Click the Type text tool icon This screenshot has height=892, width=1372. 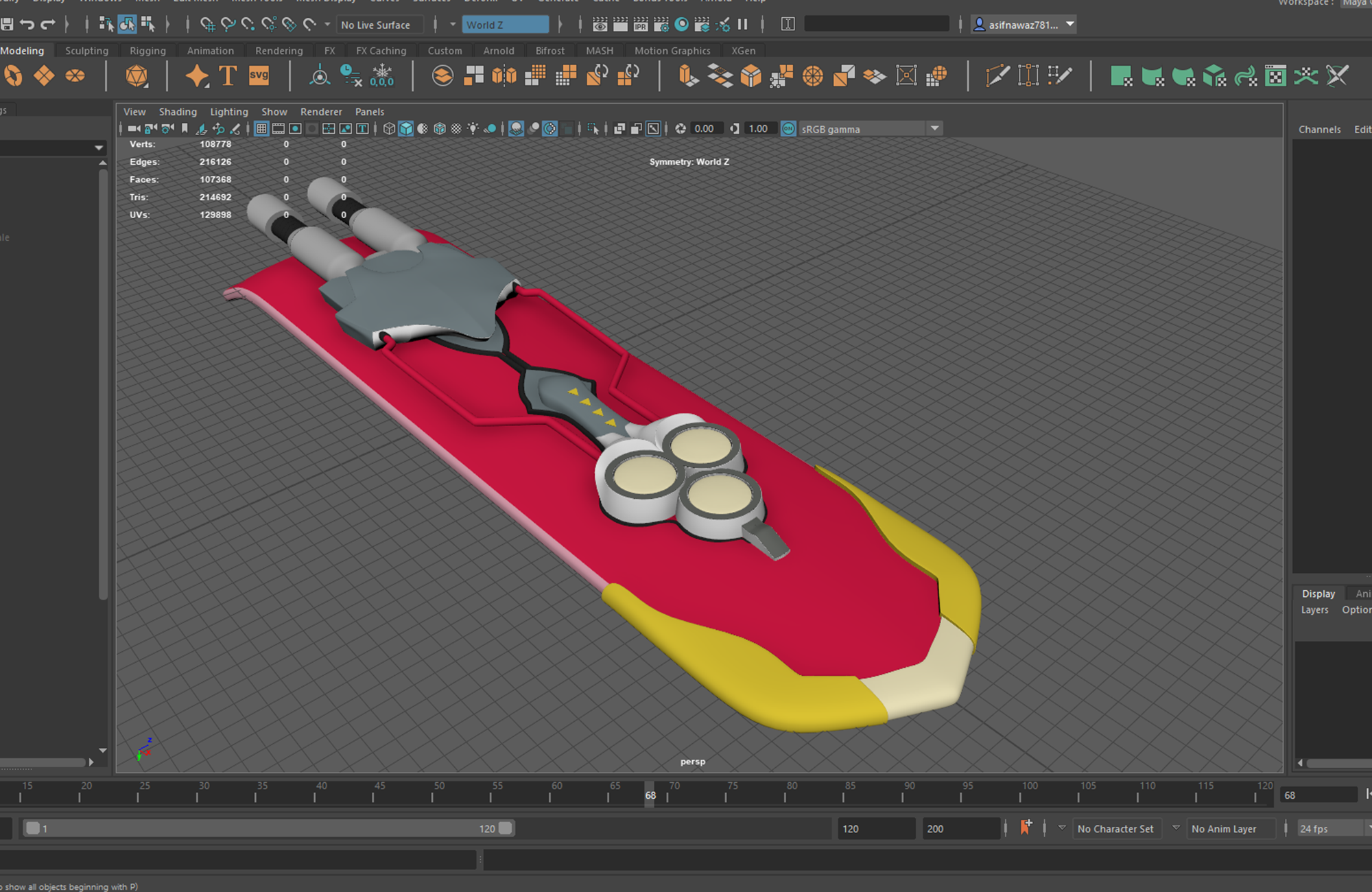pos(228,76)
